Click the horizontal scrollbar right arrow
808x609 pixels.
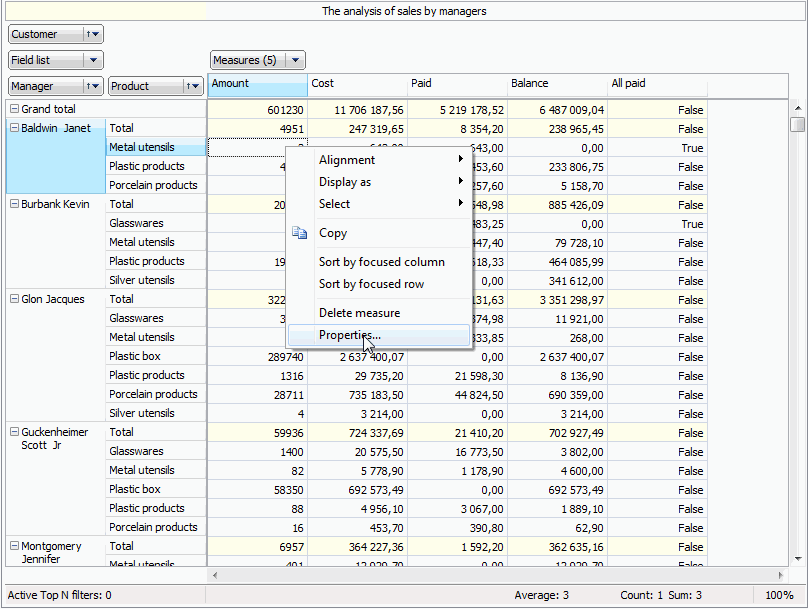781,575
